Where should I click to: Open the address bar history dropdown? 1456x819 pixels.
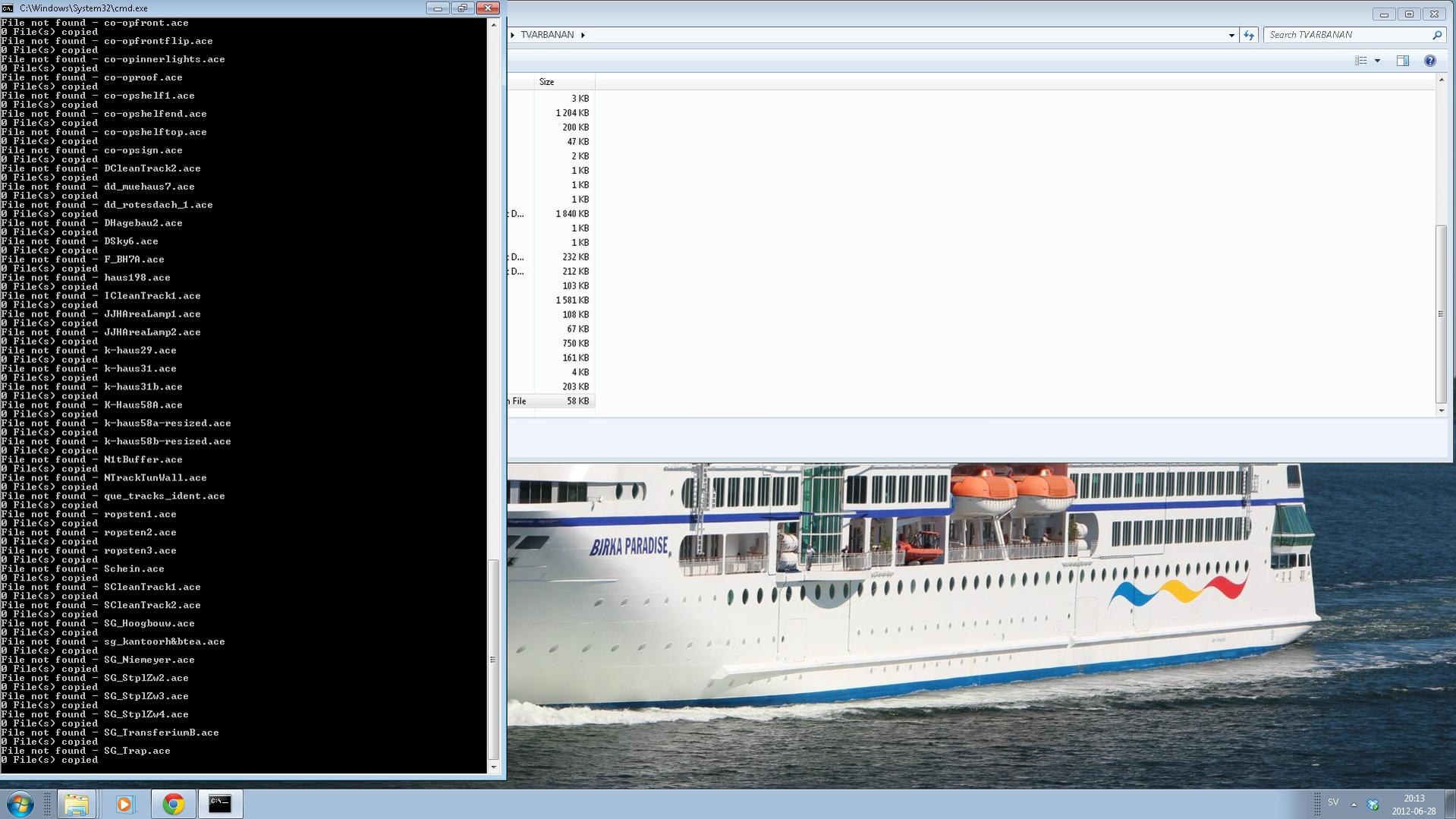pyautogui.click(x=1231, y=35)
